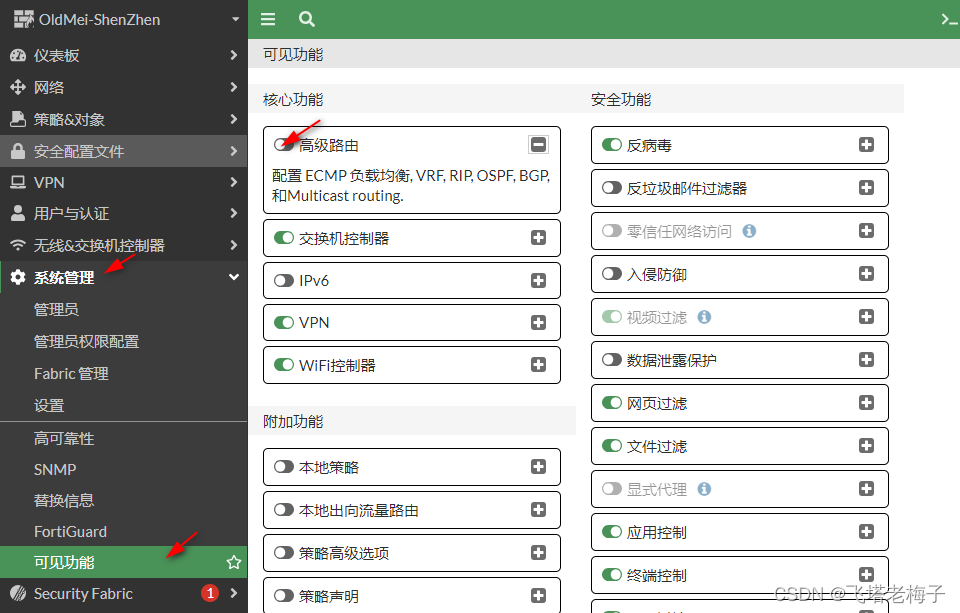
Task: Toggle the 高级路由 switch
Action: [x=283, y=145]
